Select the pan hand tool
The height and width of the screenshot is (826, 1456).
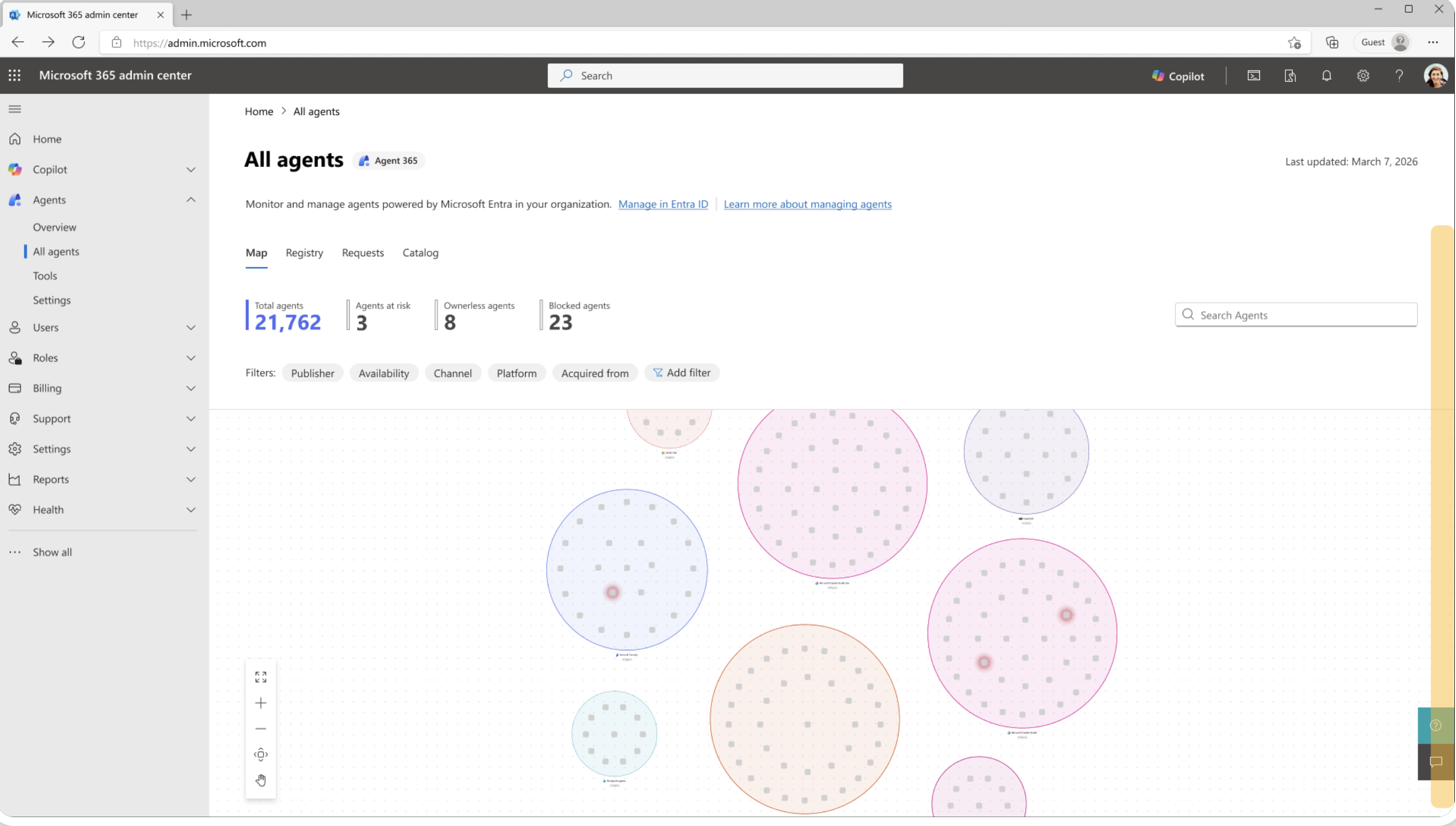pos(261,780)
